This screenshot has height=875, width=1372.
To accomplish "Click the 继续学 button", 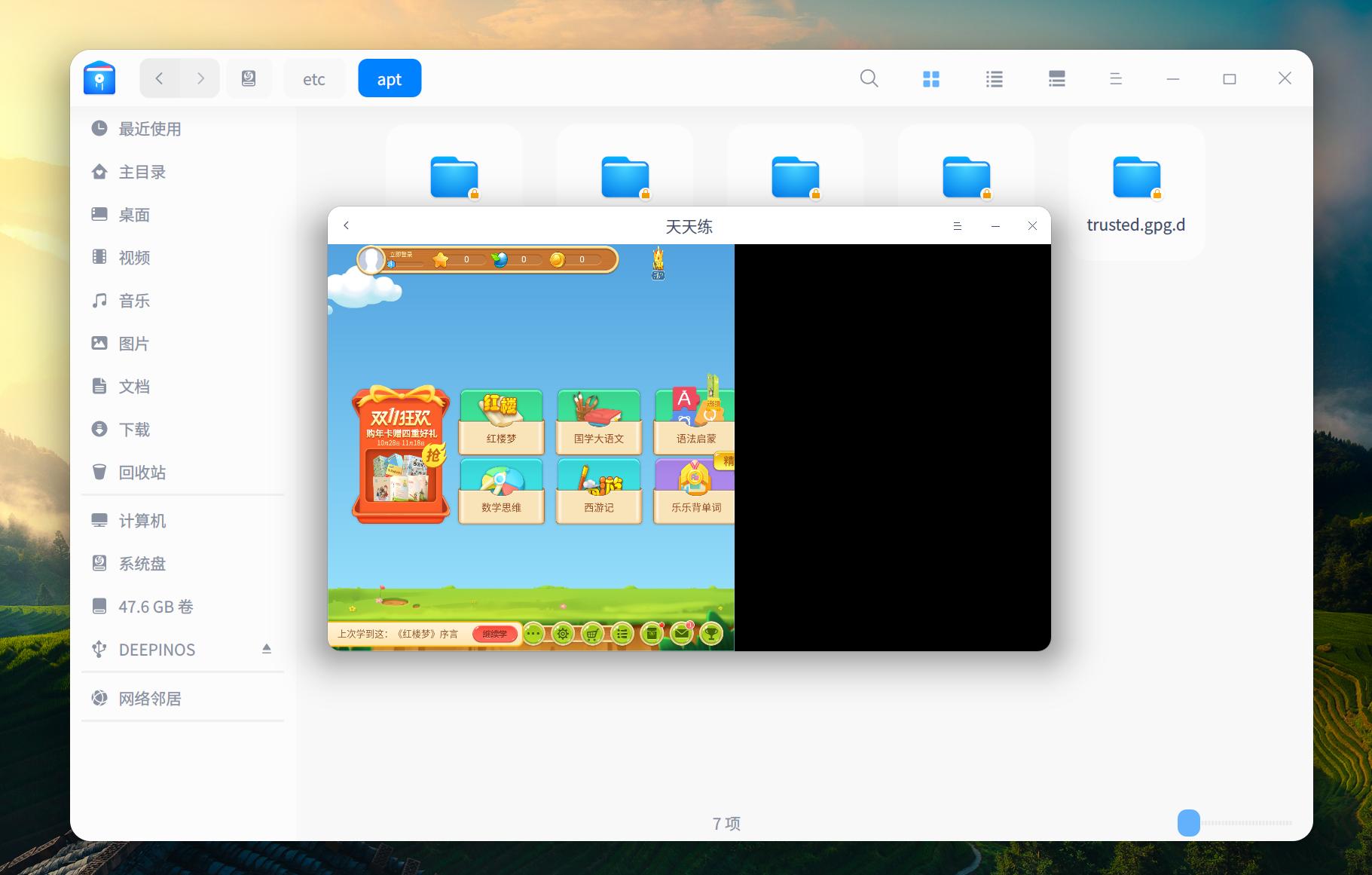I will pos(495,634).
